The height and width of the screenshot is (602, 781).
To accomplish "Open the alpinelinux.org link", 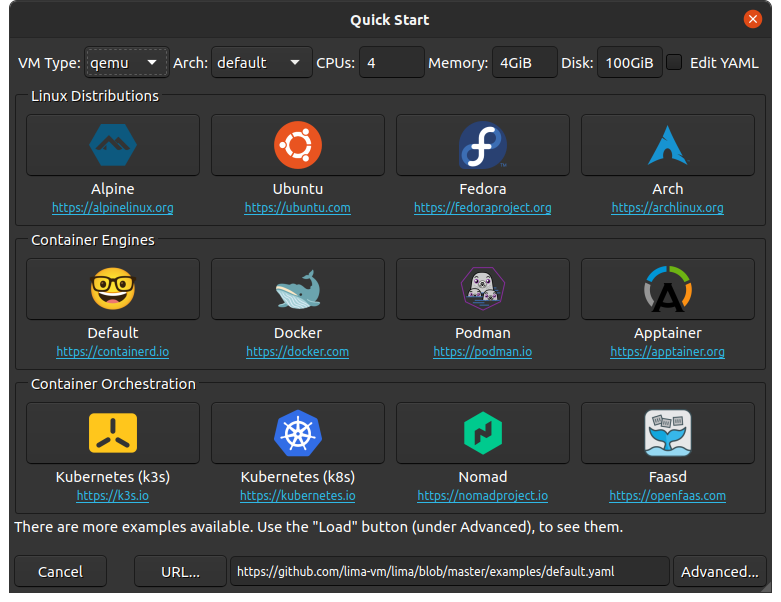I will coord(113,208).
